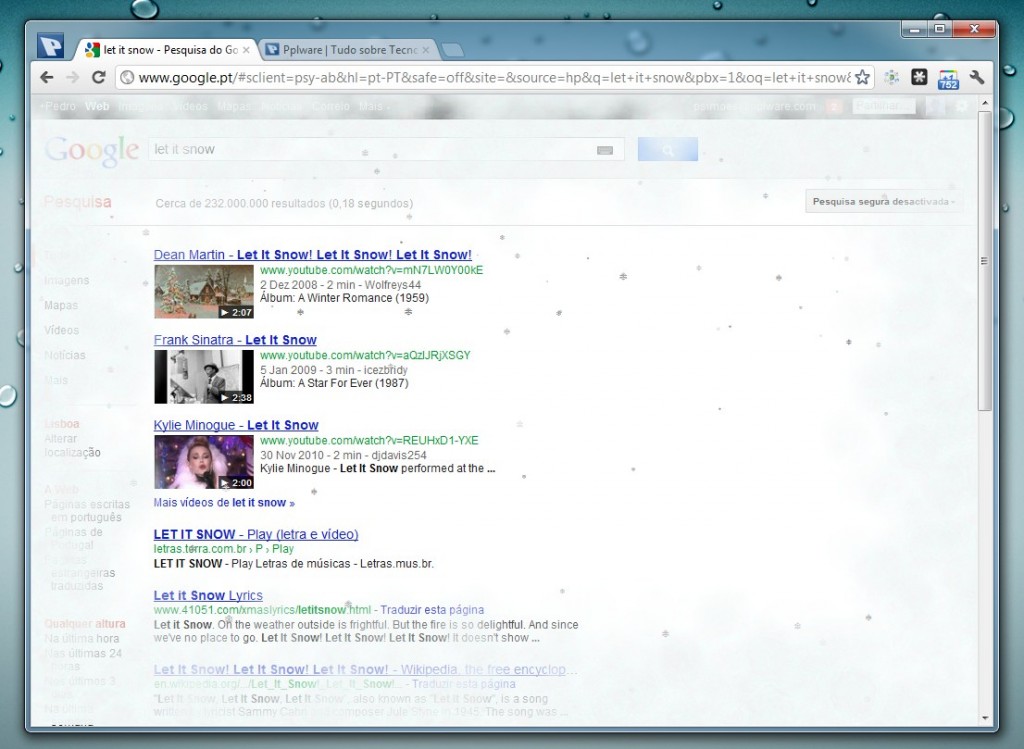Open the Chrome wrench menu
The height and width of the screenshot is (749, 1024).
click(977, 78)
